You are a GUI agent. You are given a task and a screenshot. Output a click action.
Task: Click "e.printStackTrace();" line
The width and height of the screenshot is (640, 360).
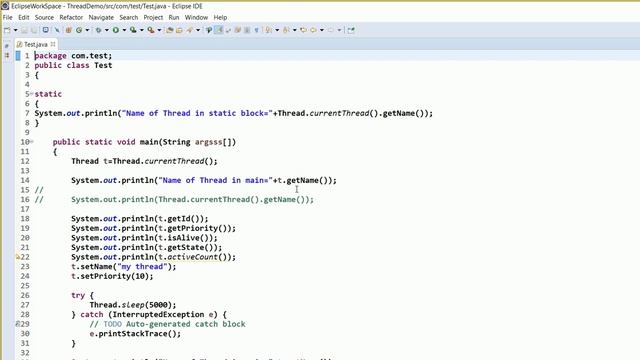tap(135, 334)
